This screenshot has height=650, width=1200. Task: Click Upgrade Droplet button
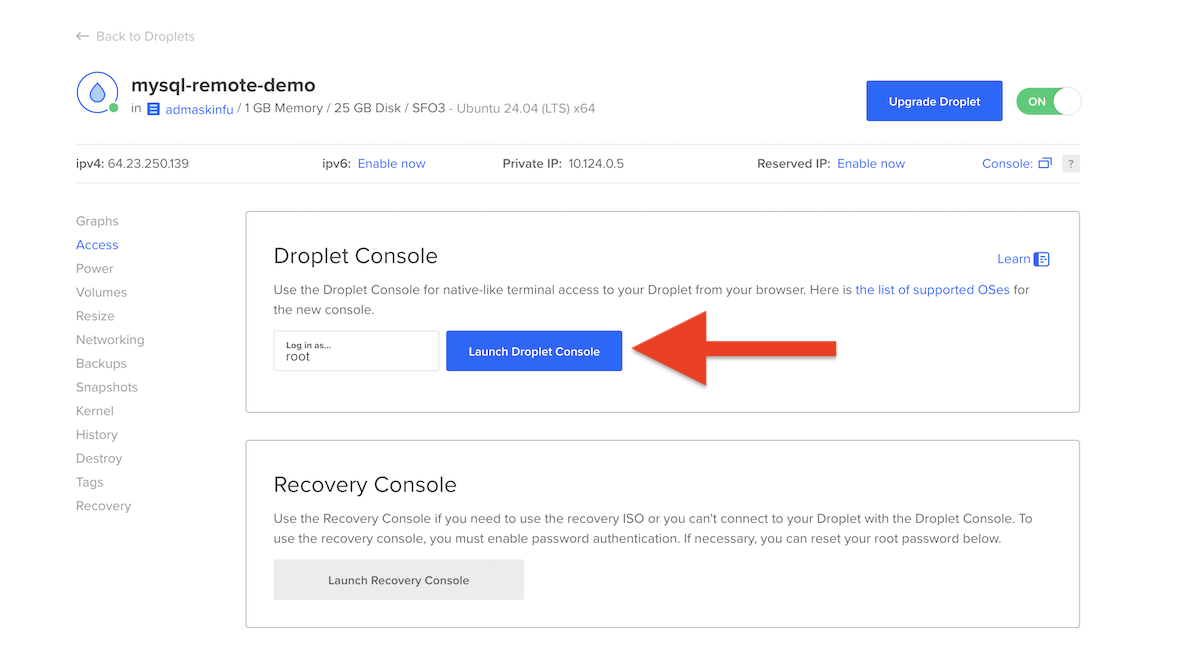(x=934, y=101)
